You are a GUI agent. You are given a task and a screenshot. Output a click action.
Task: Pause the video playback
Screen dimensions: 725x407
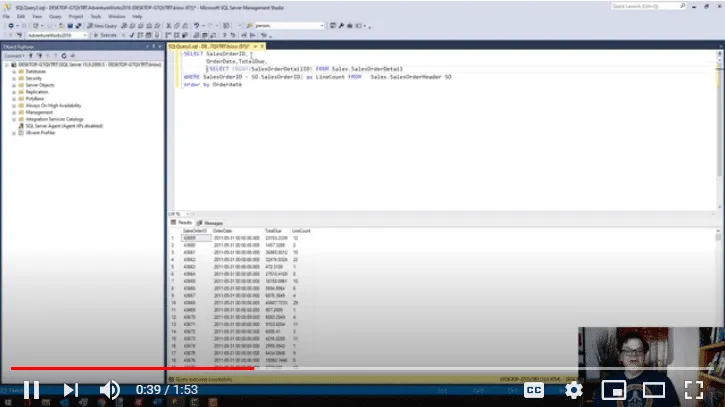(31, 390)
